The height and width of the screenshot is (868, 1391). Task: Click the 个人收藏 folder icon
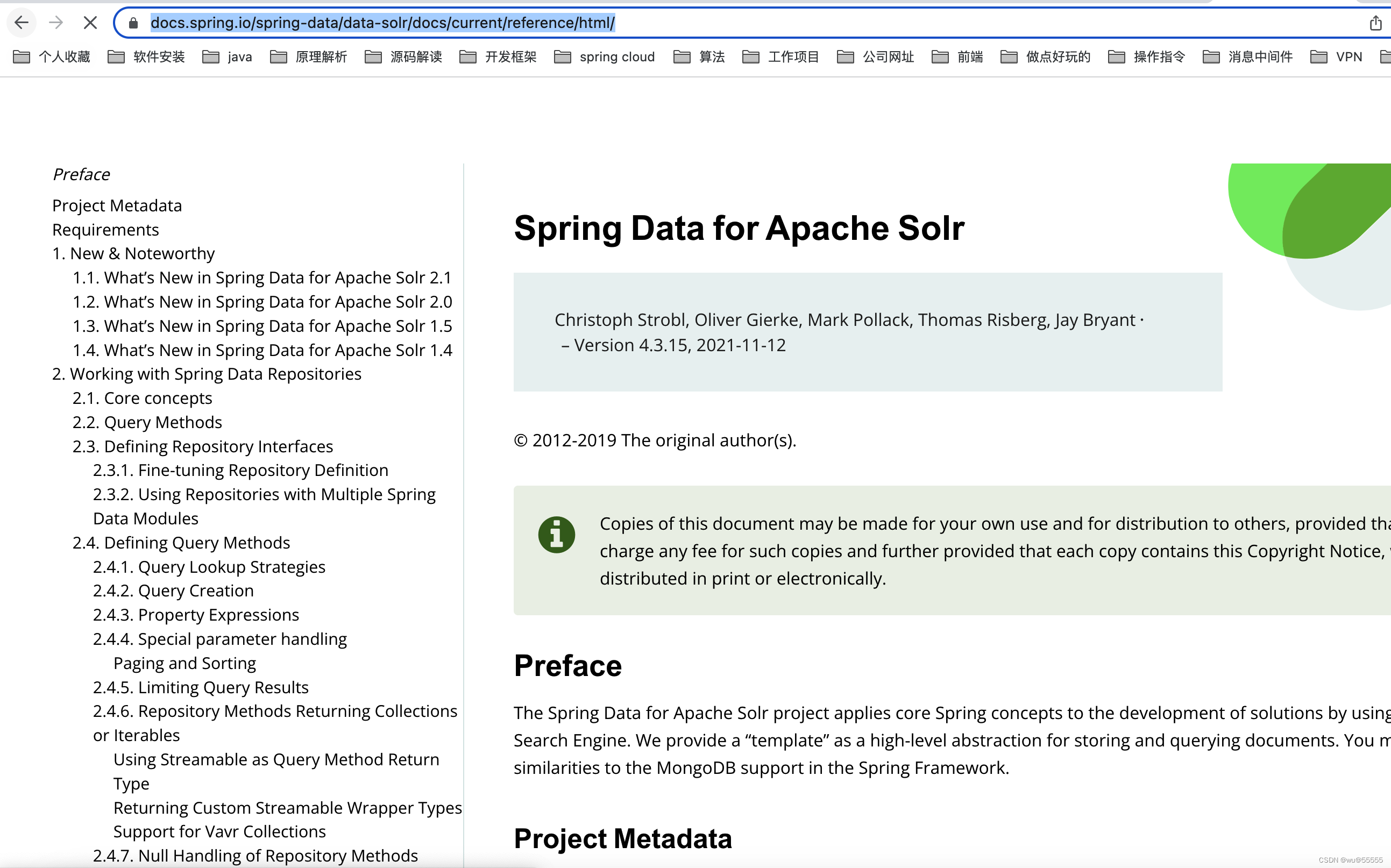pos(22,56)
